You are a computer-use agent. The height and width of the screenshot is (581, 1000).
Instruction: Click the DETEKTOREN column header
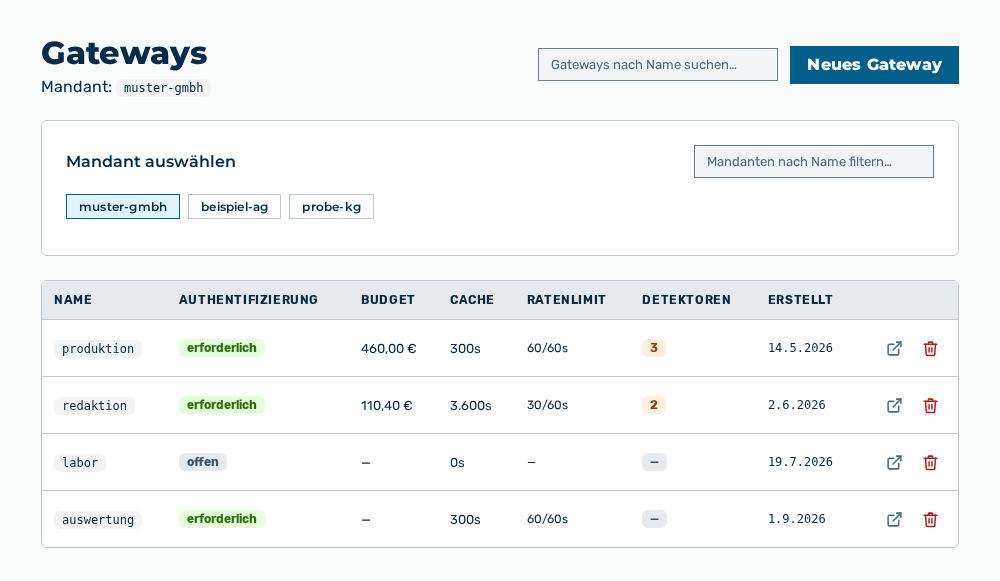coord(686,300)
